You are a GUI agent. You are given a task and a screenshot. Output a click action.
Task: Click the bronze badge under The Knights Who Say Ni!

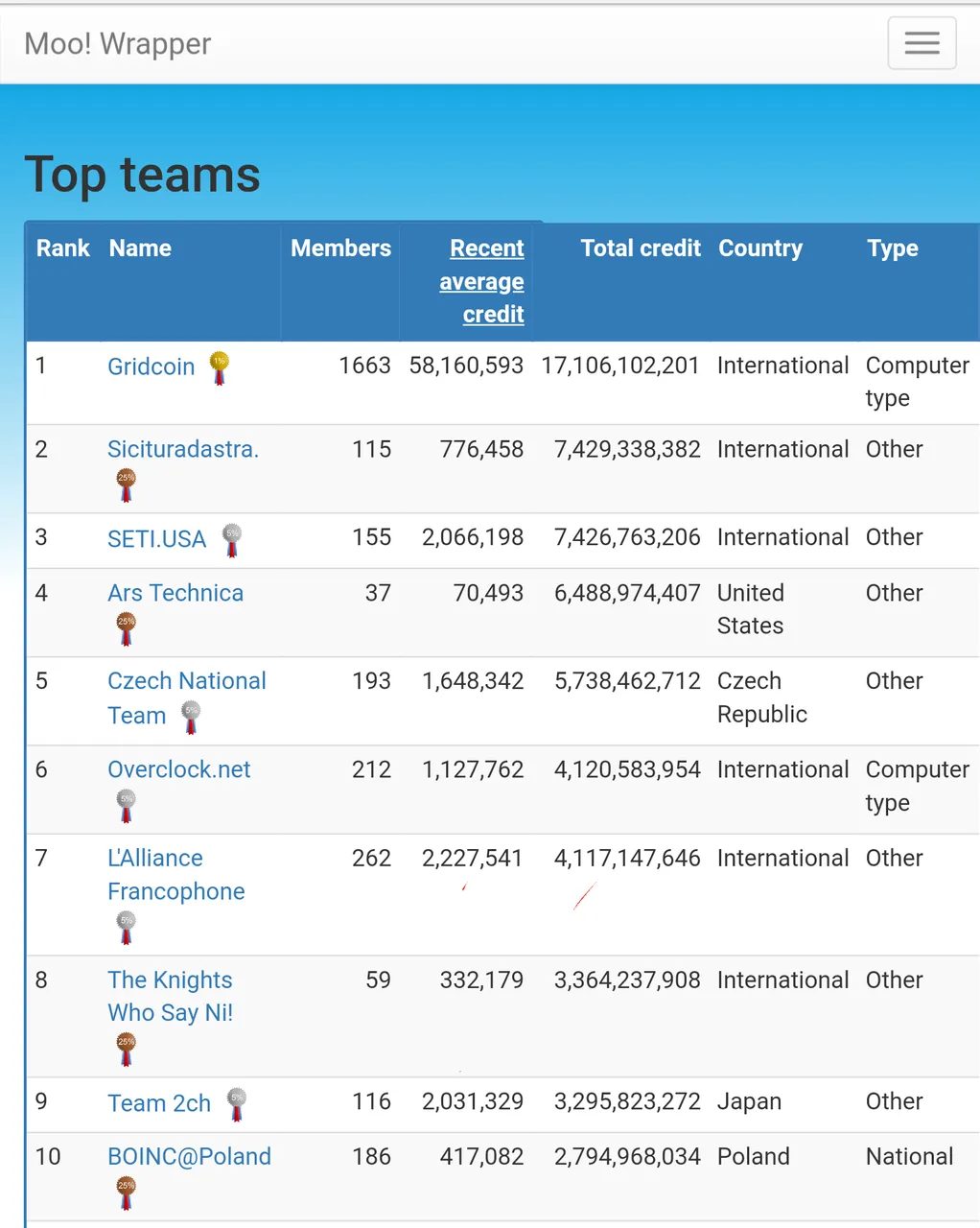click(x=126, y=1049)
